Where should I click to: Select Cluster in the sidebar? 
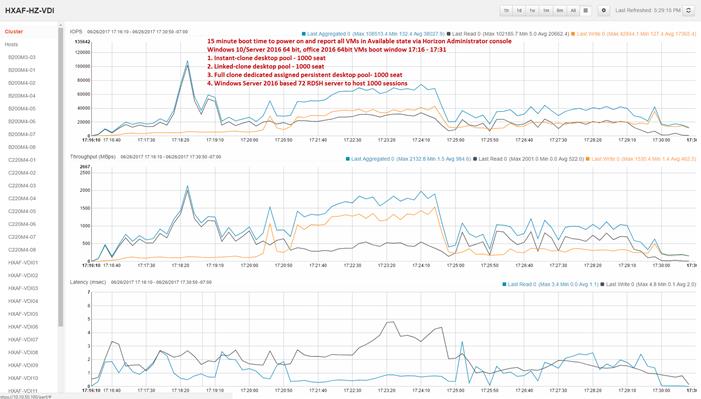[x=14, y=32]
